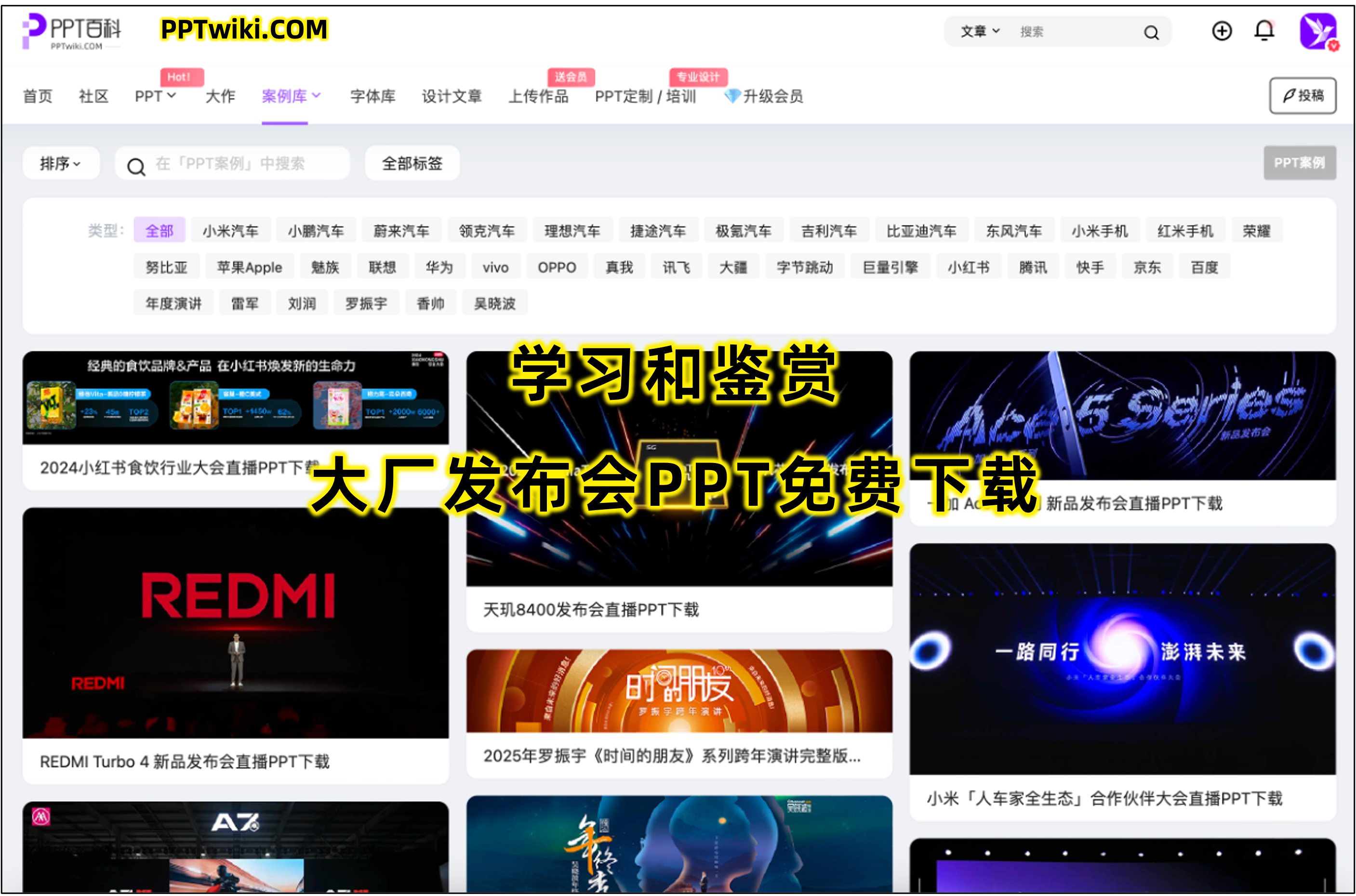1356x896 pixels.
Task: Open REDMI Turbo 4 新品发布会直播PPT下载 title
Action: [185, 762]
